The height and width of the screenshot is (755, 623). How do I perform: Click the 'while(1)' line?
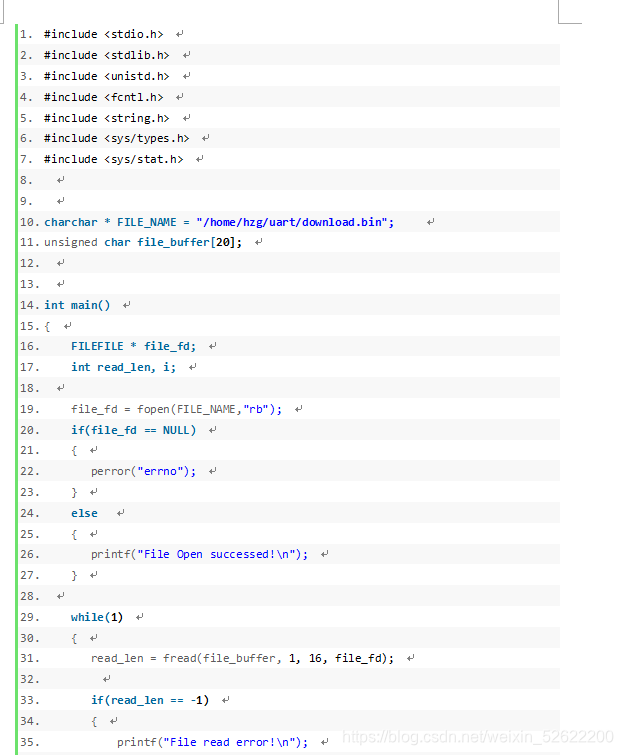97,617
